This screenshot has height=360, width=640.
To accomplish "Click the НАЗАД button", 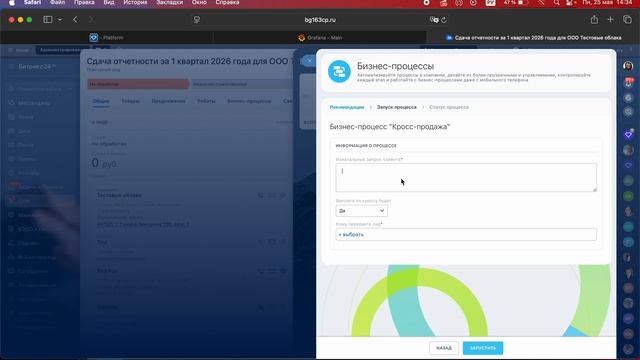I will pos(444,348).
